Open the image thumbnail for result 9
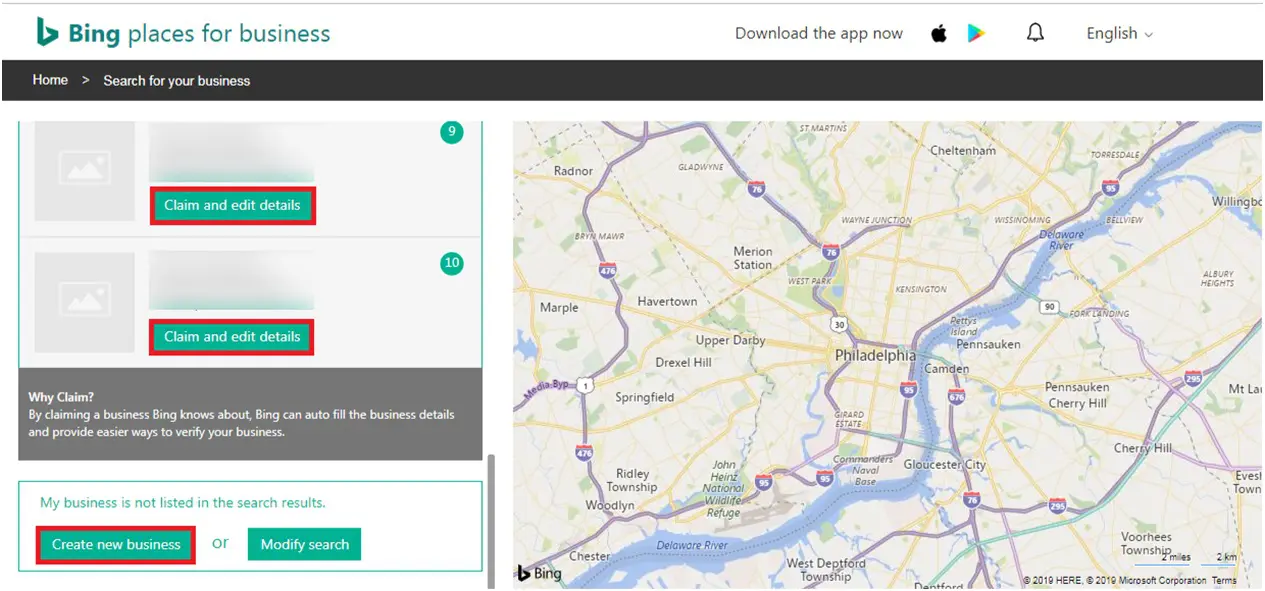The width and height of the screenshot is (1265, 591). (x=85, y=171)
